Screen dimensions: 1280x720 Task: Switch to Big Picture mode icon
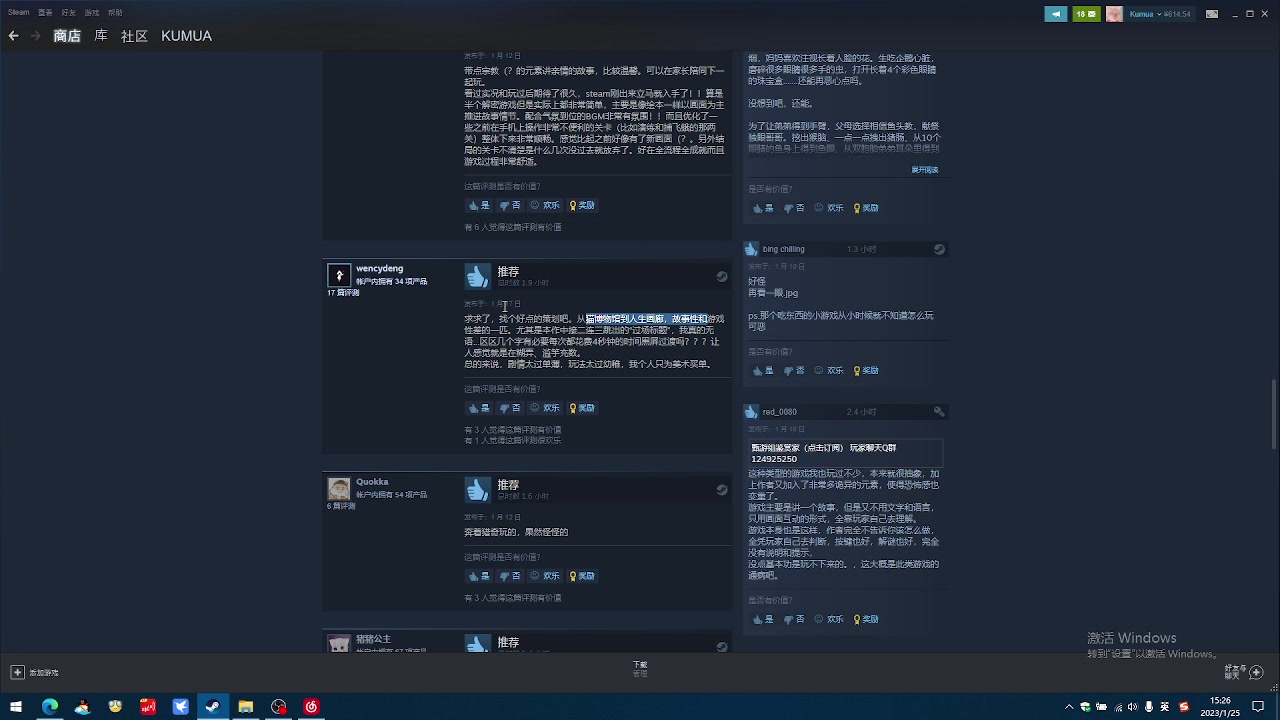pos(1212,14)
